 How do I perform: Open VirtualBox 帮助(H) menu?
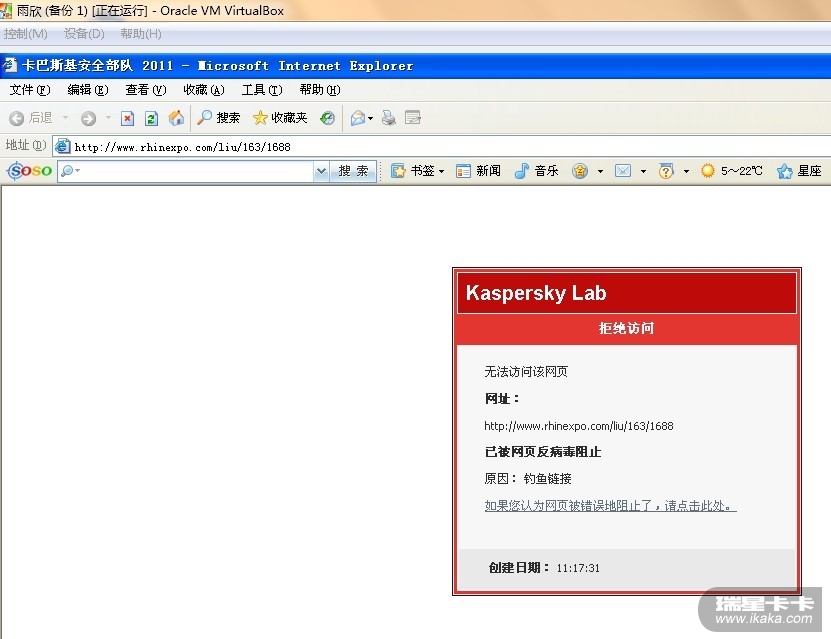click(140, 34)
